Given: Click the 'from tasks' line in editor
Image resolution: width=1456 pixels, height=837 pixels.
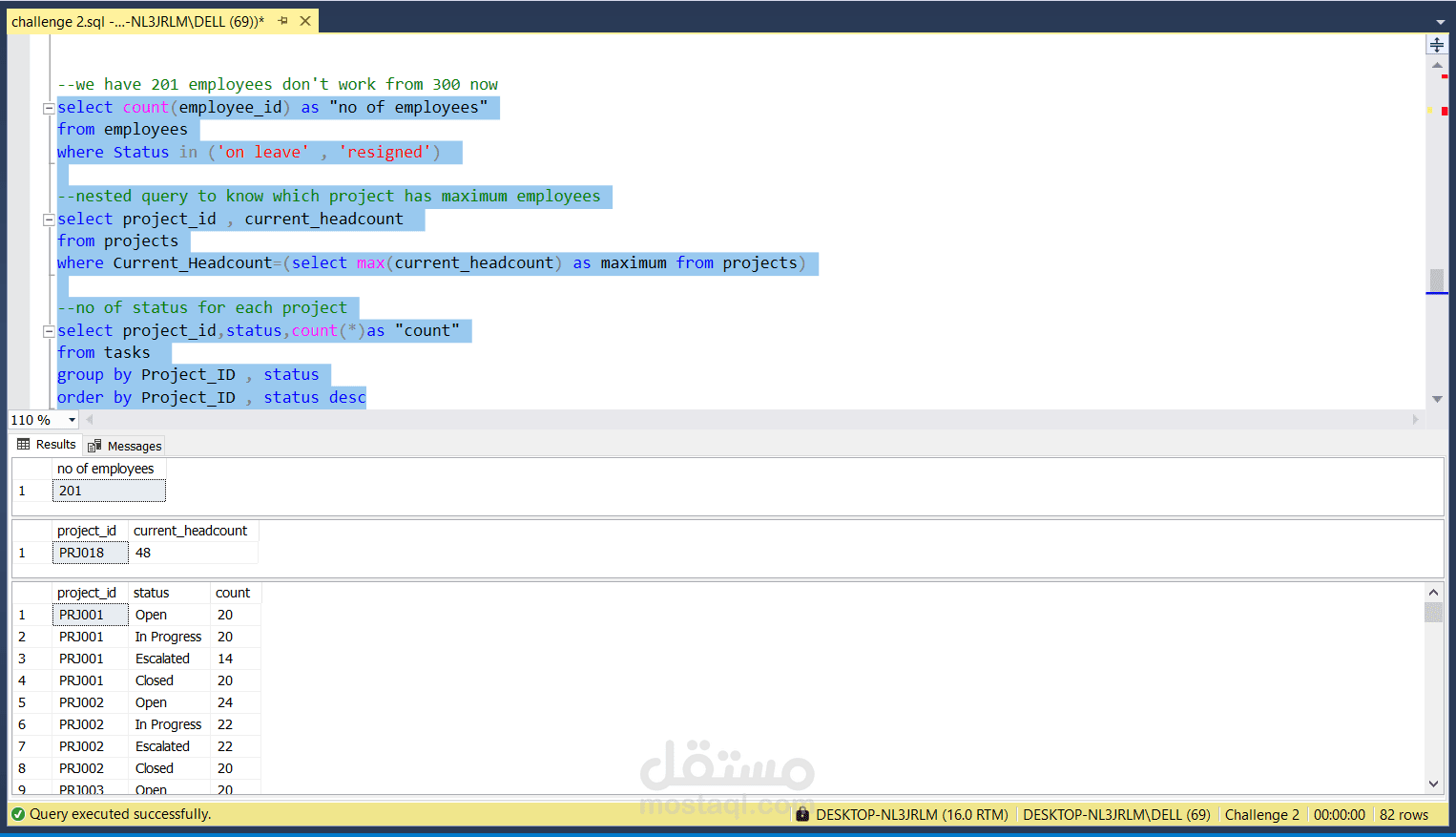Looking at the screenshot, I should point(103,352).
